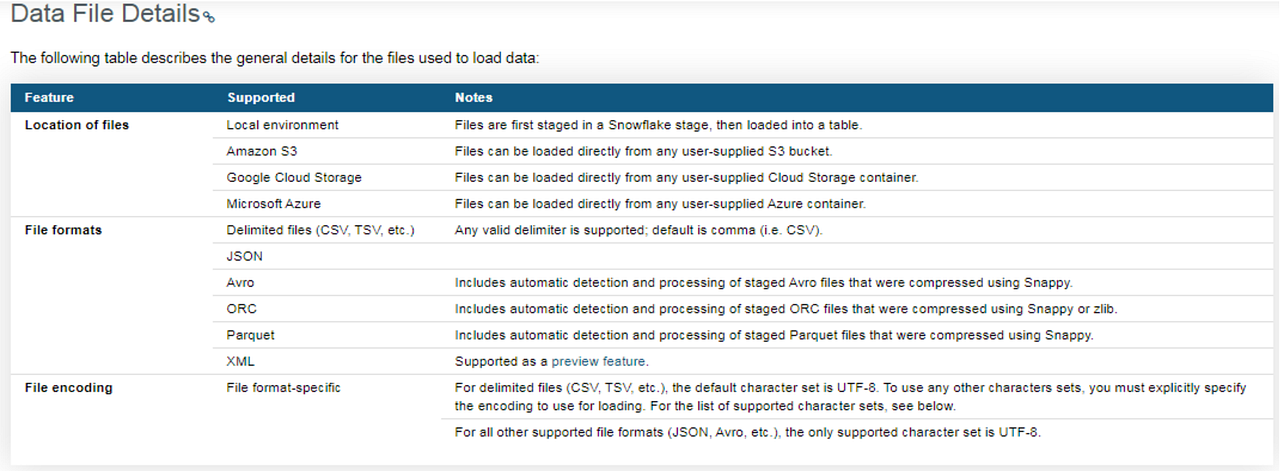
Task: Select the Notes column header
Action: pos(474,98)
